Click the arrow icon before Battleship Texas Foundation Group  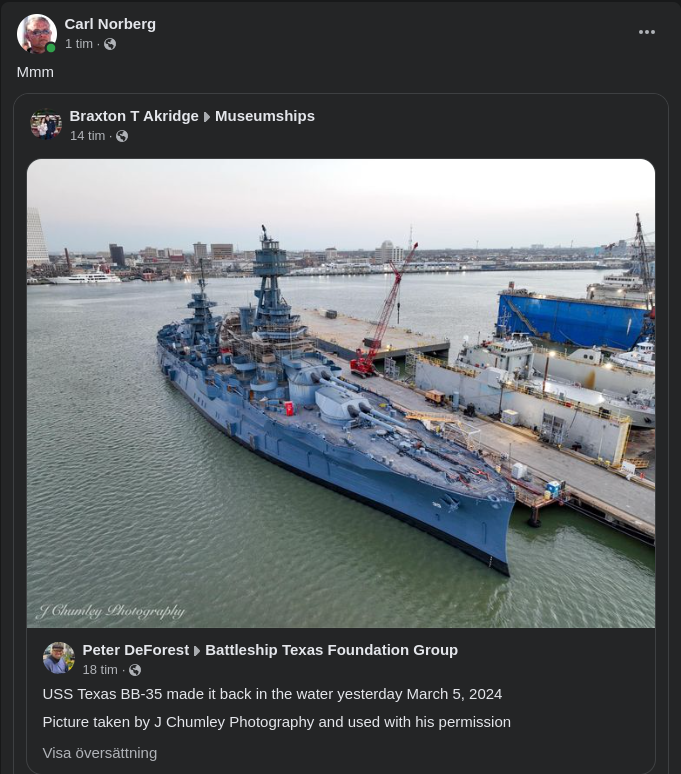[197, 651]
